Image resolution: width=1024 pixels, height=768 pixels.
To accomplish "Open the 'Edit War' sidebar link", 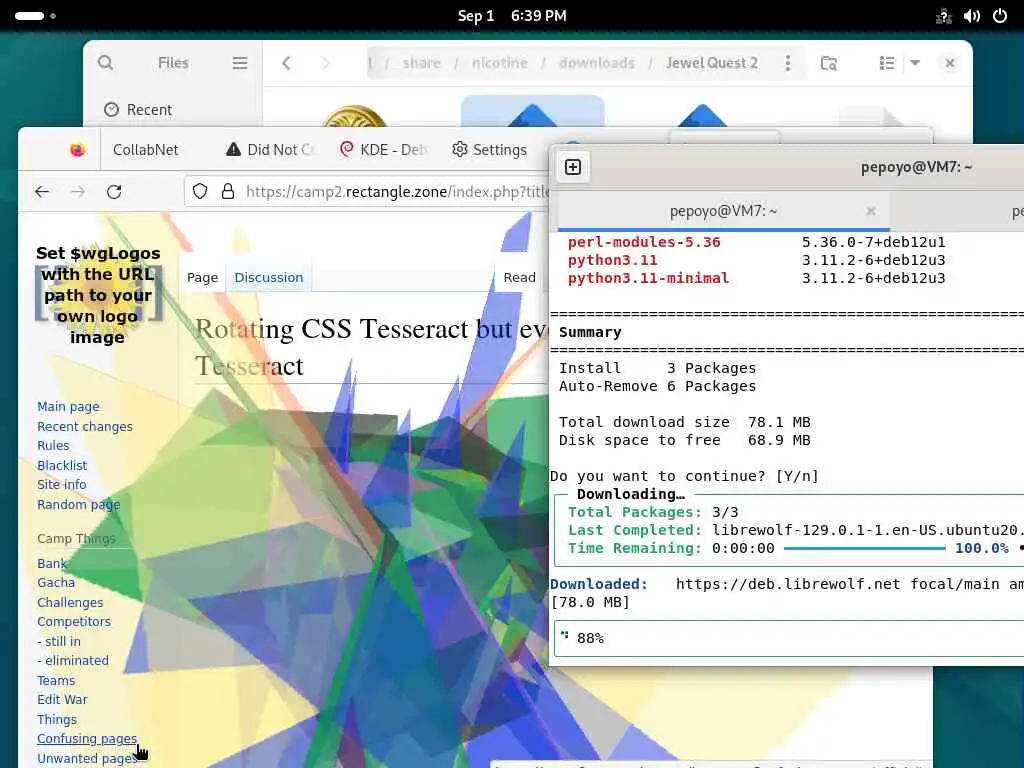I will (62, 699).
